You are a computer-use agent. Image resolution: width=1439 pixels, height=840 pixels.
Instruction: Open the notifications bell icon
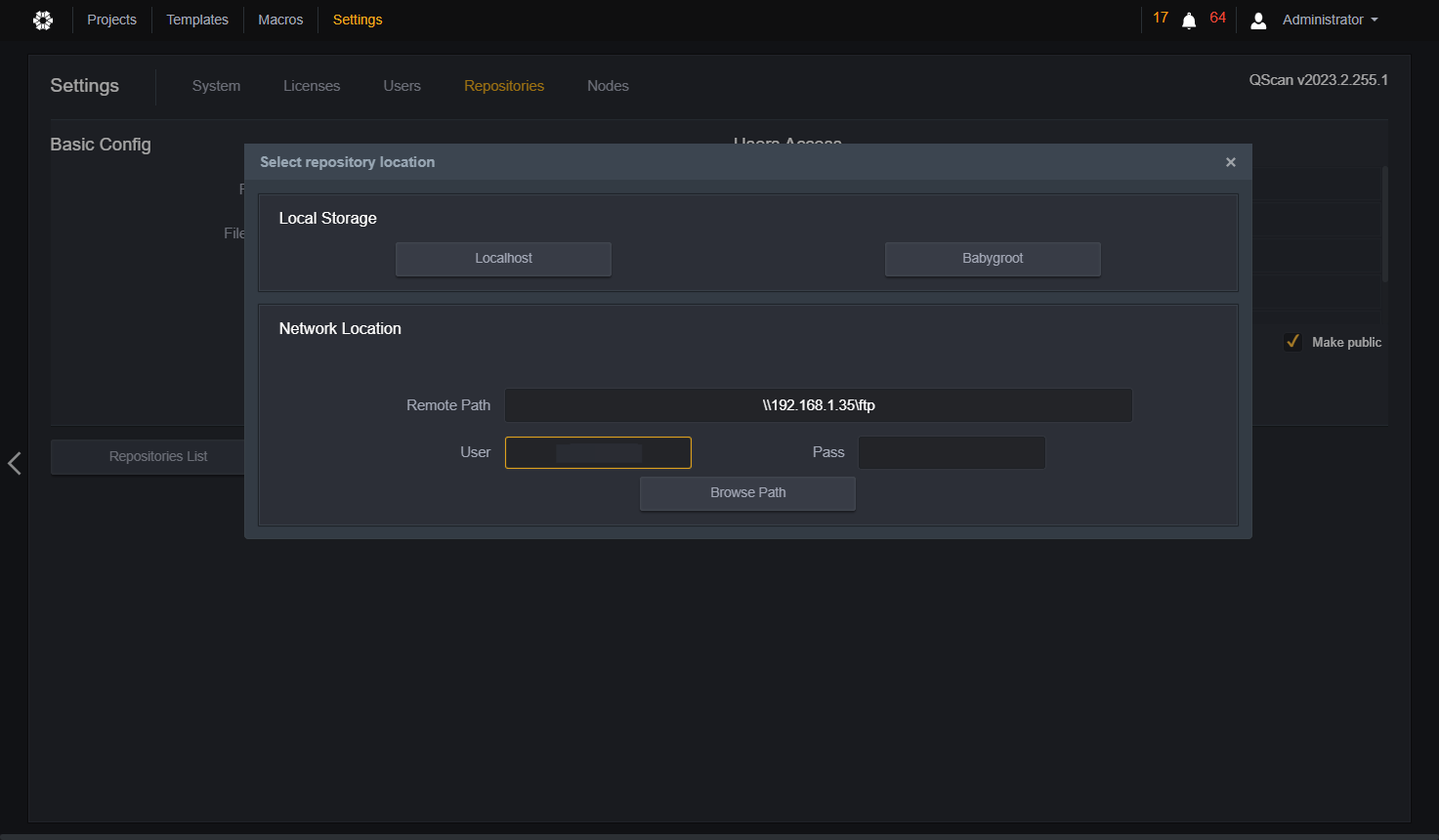1189,21
